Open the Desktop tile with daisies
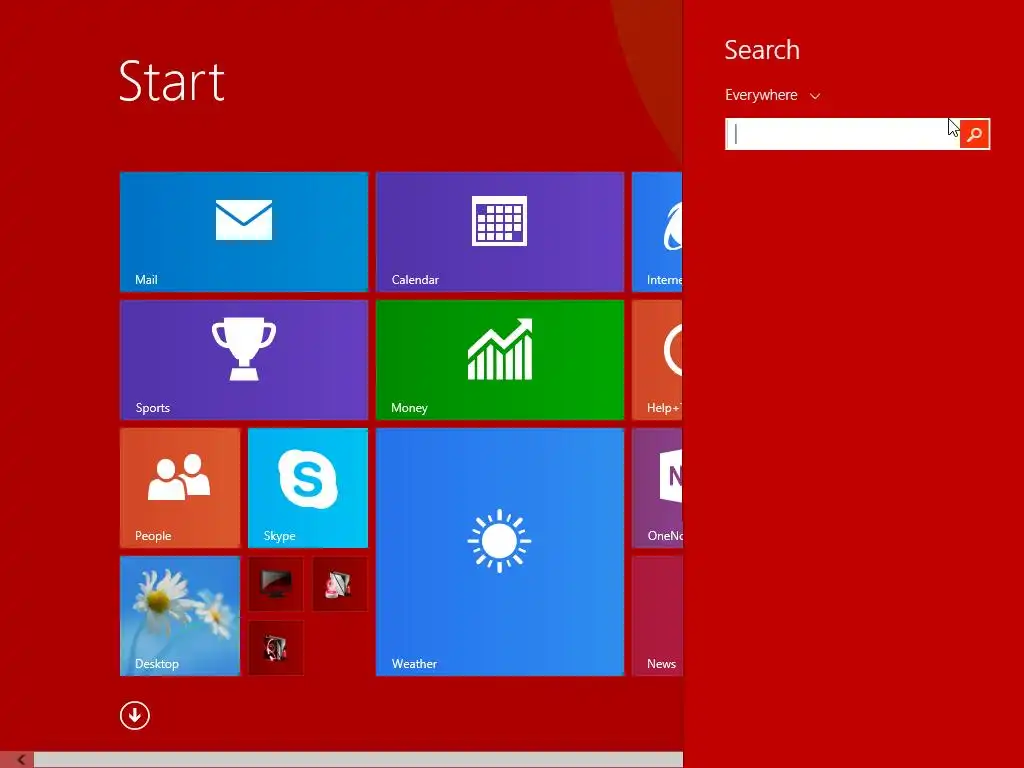 pyautogui.click(x=180, y=615)
